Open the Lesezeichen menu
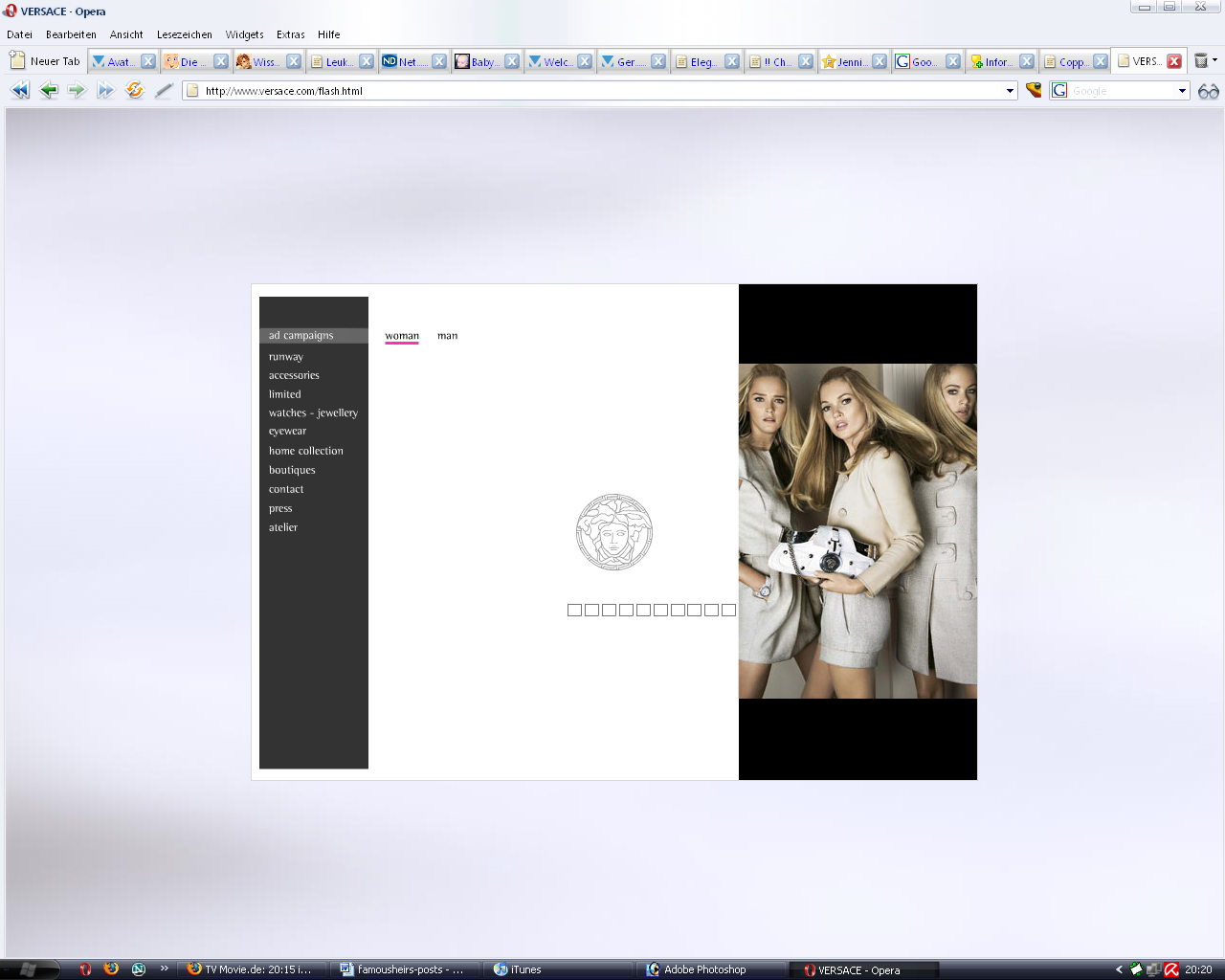Viewport: 1225px width, 980px height. pyautogui.click(x=184, y=34)
